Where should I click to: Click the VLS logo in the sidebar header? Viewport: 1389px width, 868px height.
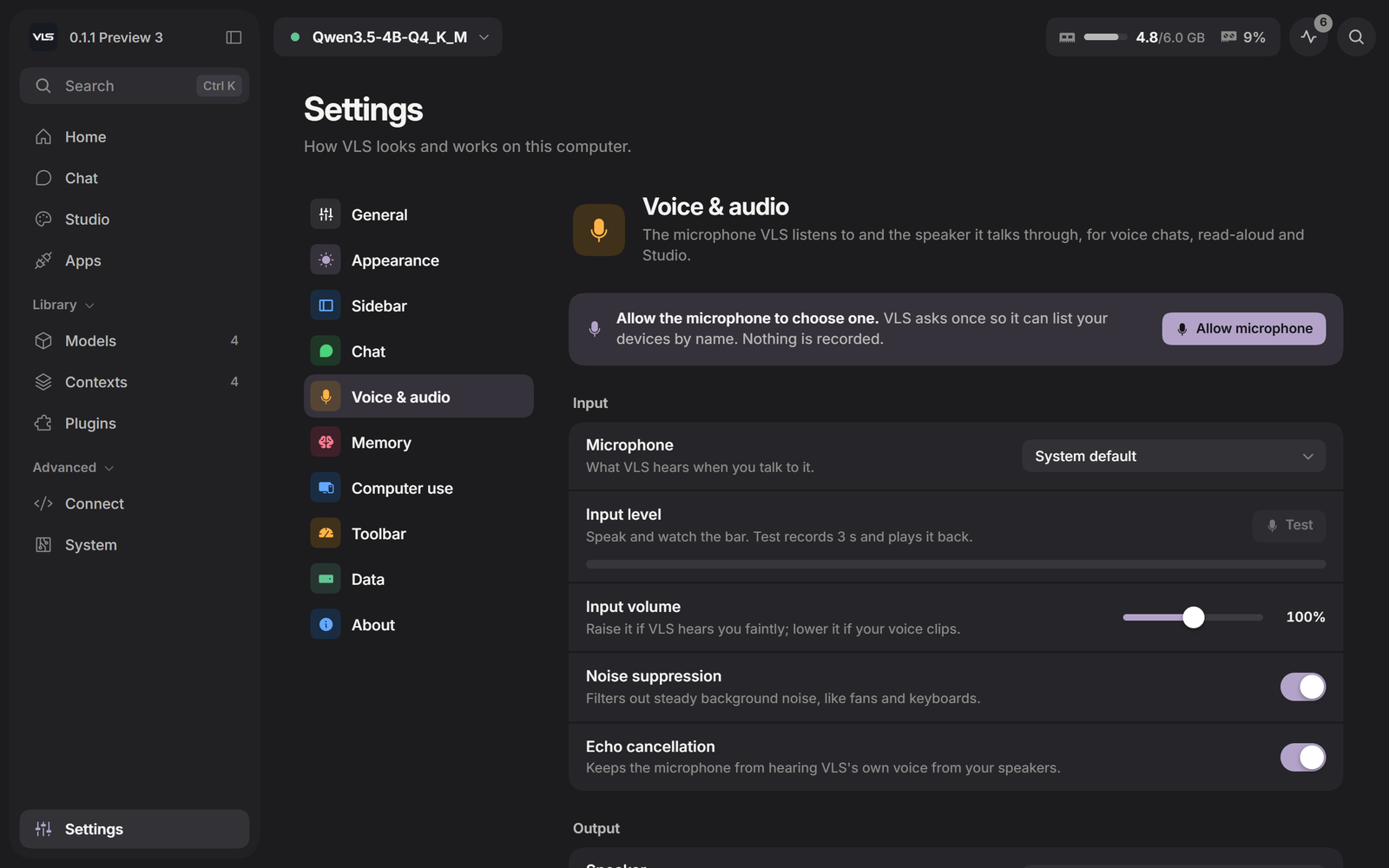(x=43, y=37)
